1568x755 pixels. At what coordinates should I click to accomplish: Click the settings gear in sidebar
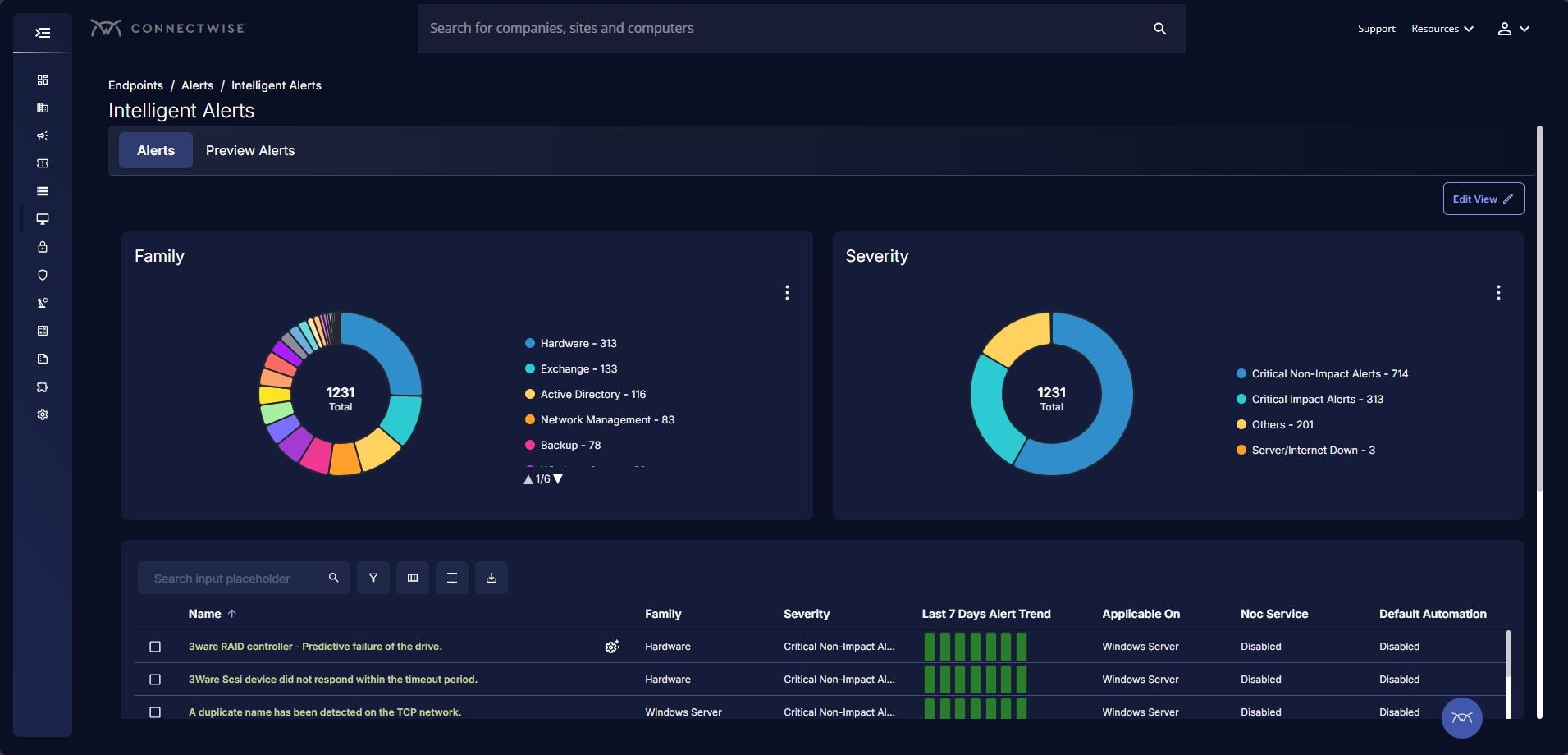tap(43, 414)
